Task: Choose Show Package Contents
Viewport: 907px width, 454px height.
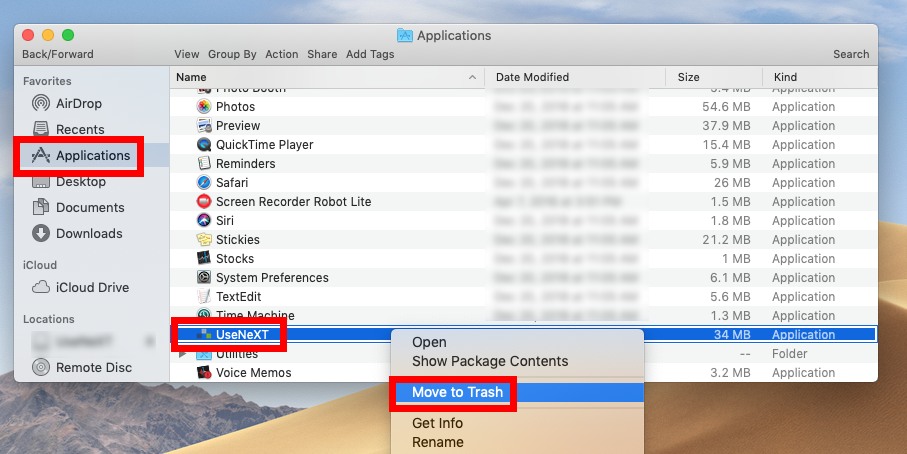Action: click(x=490, y=361)
